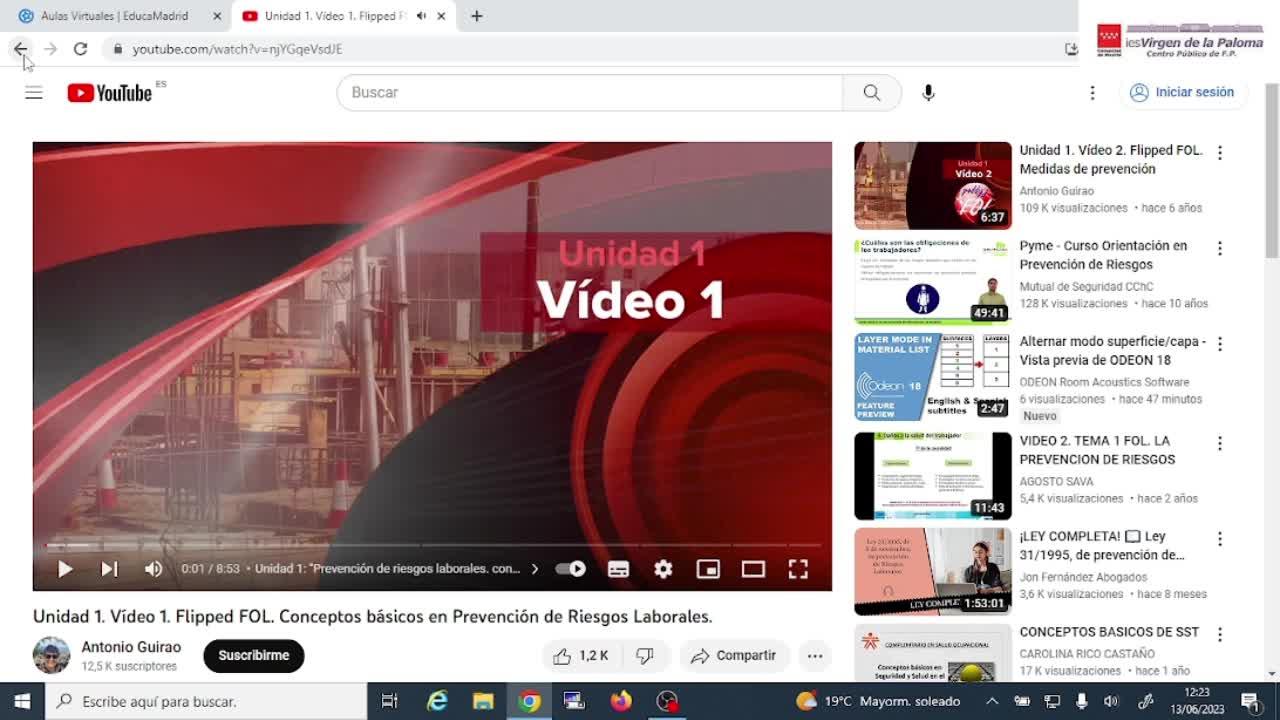Toggle subtitles on the video
The image size is (1280, 720).
pyautogui.click(x=618, y=569)
